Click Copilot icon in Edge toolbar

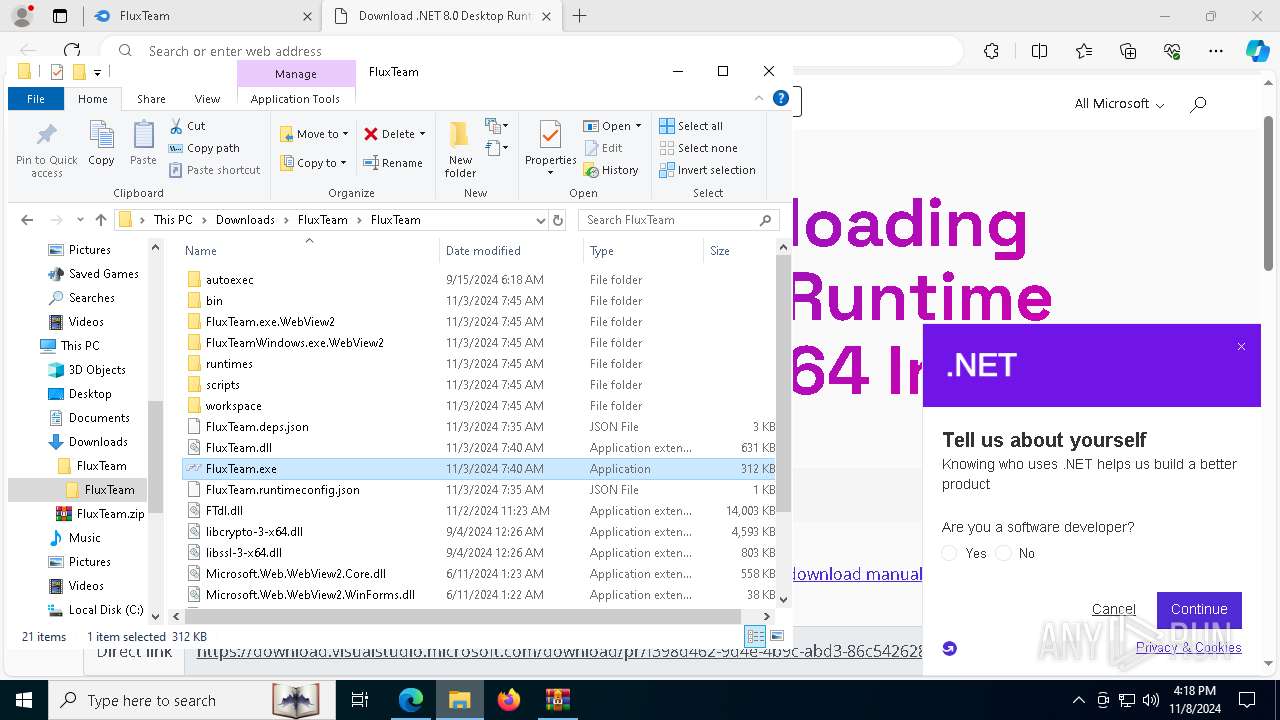(1257, 51)
